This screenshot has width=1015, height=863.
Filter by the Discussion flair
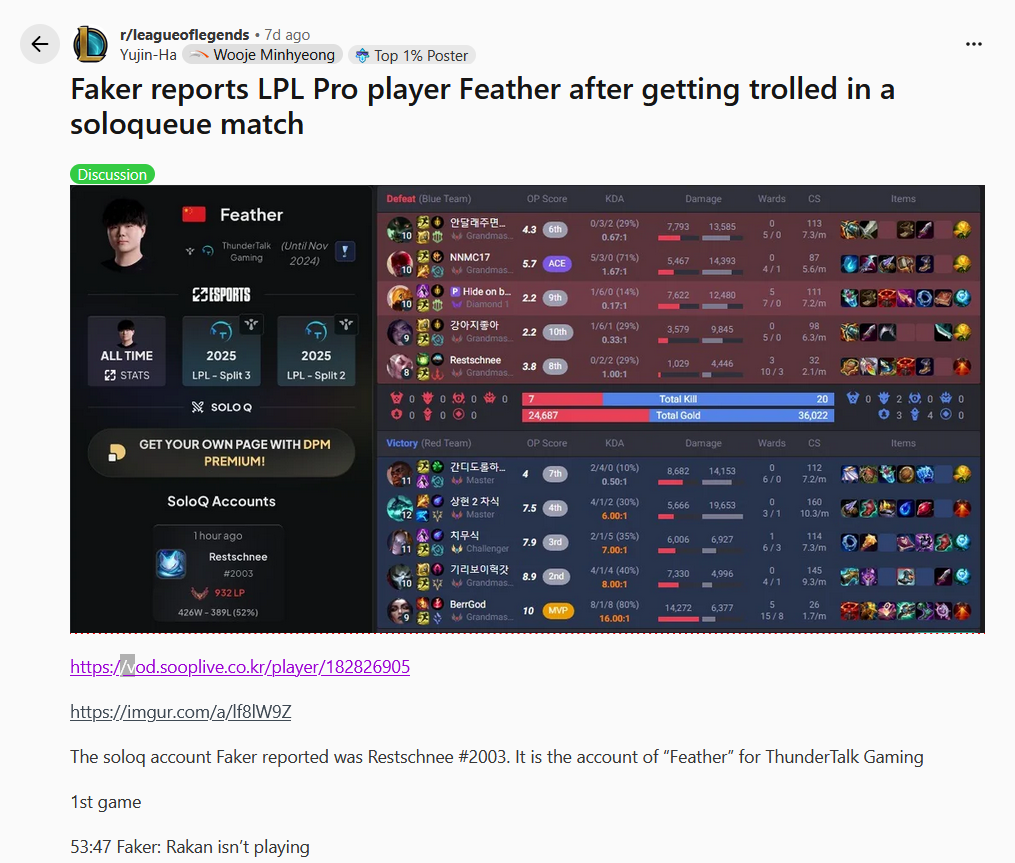click(112, 174)
